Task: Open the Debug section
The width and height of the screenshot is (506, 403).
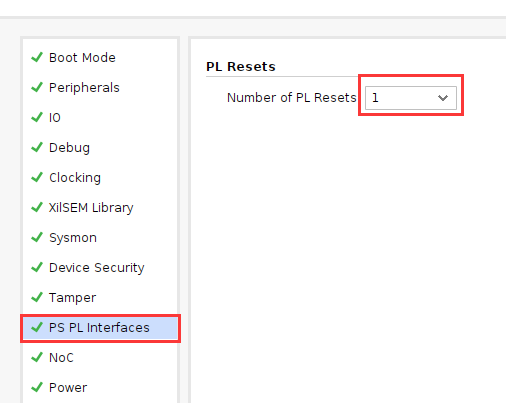Action: pyautogui.click(x=100, y=148)
